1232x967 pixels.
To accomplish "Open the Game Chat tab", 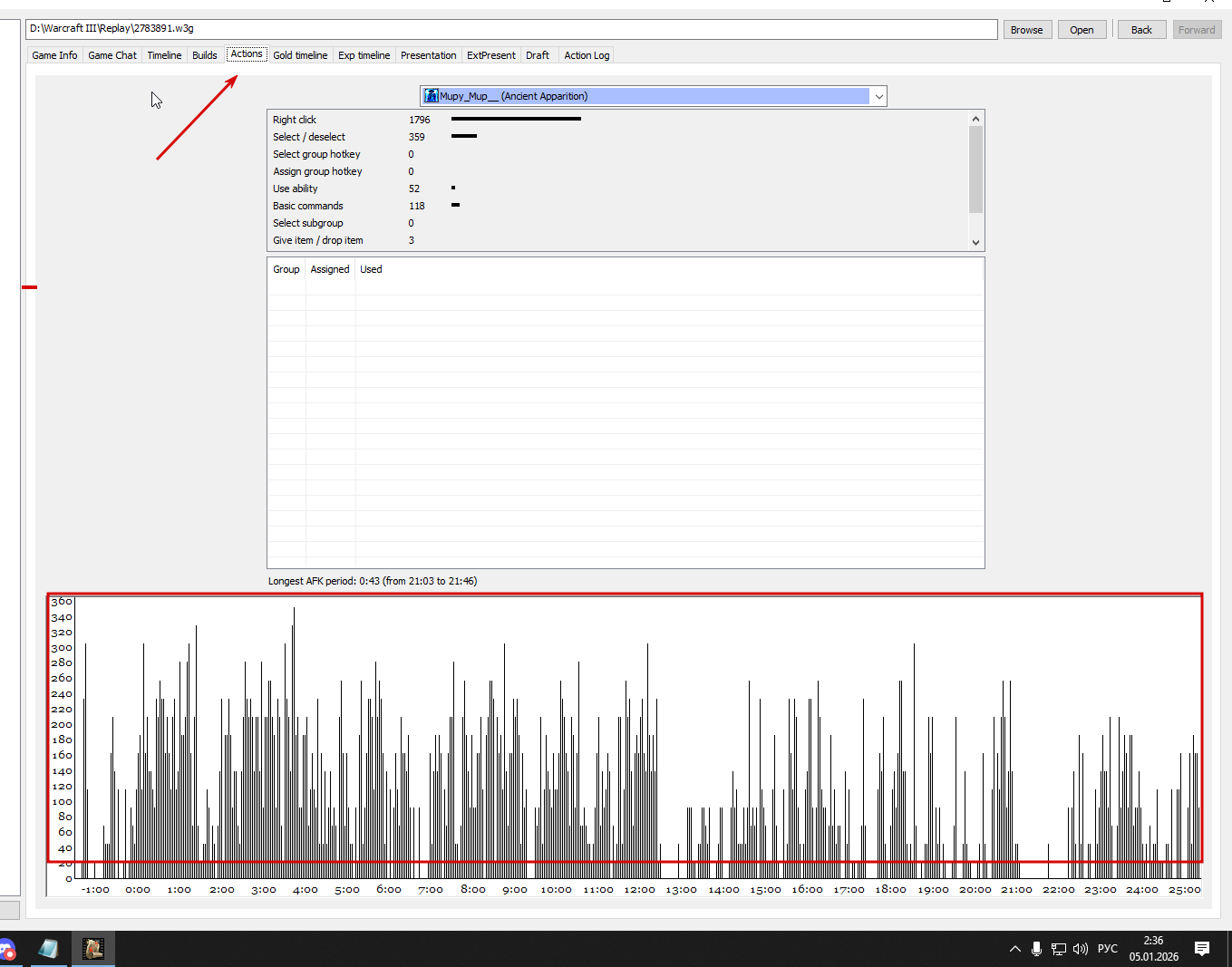I will pos(112,55).
